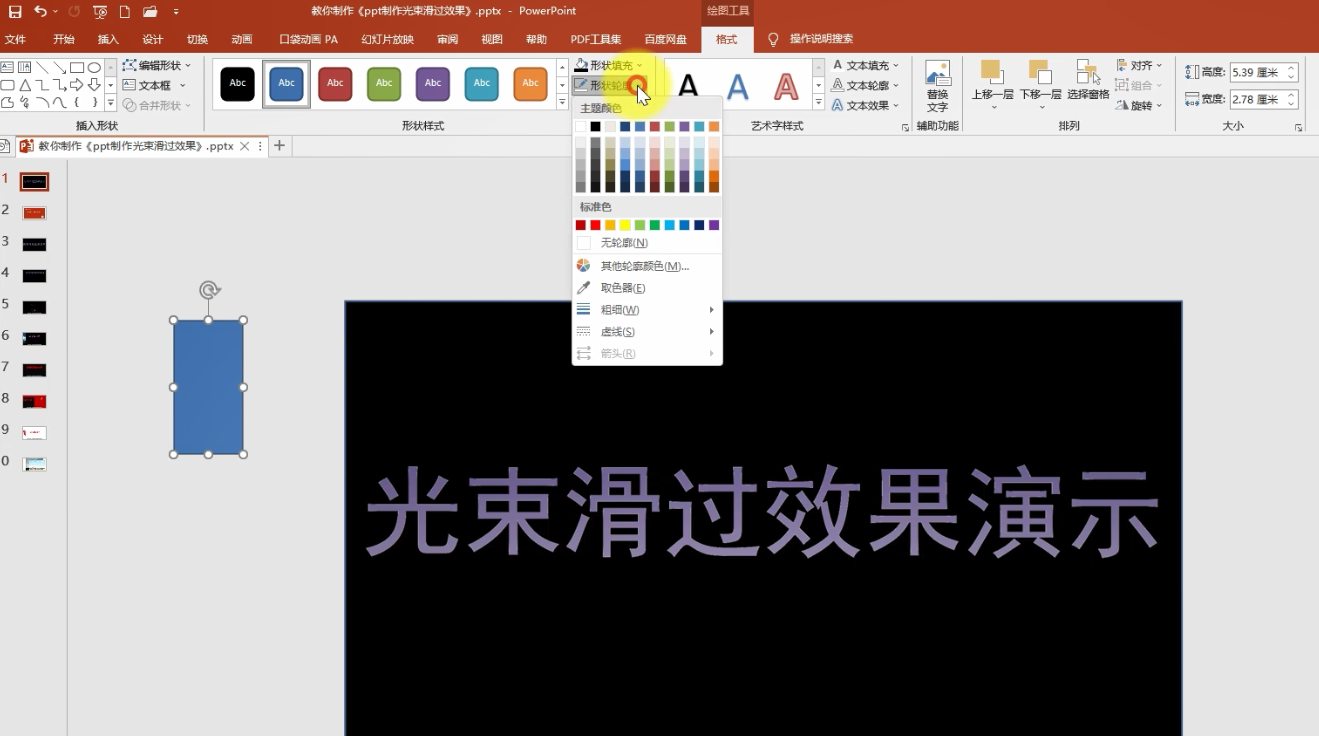
Task: Apply the red Abc shape style
Action: coord(335,84)
